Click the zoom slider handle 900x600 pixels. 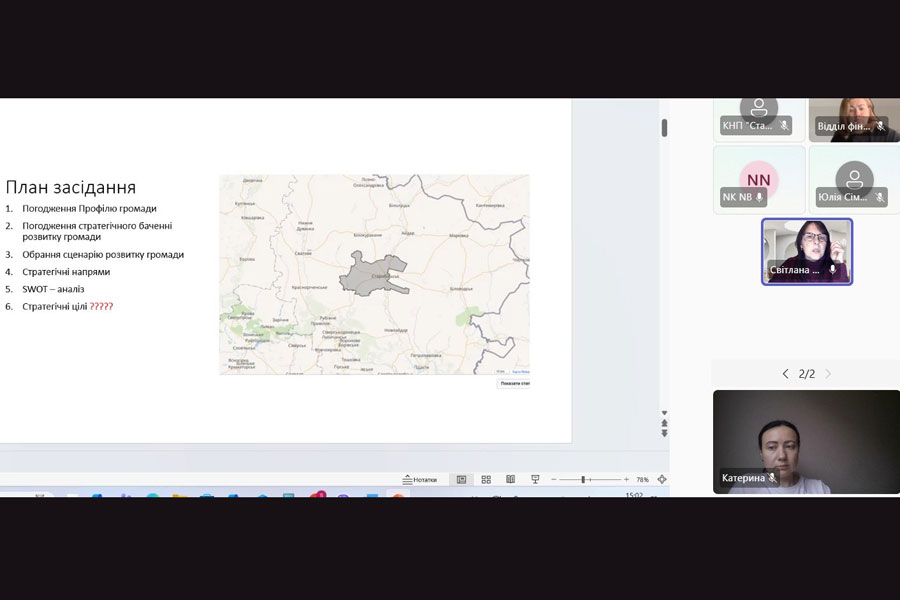[x=583, y=479]
